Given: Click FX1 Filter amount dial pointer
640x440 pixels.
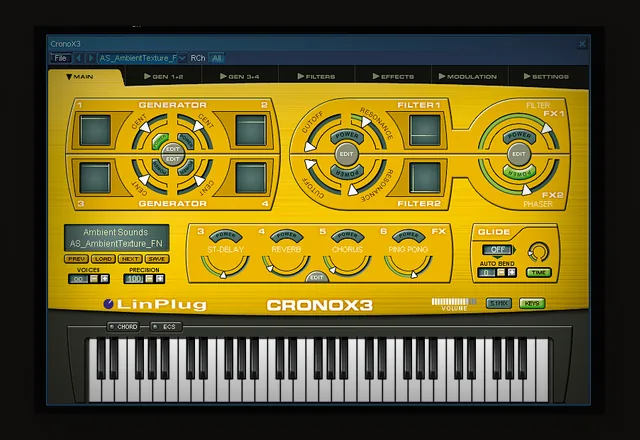Looking at the screenshot, I should tap(547, 129).
